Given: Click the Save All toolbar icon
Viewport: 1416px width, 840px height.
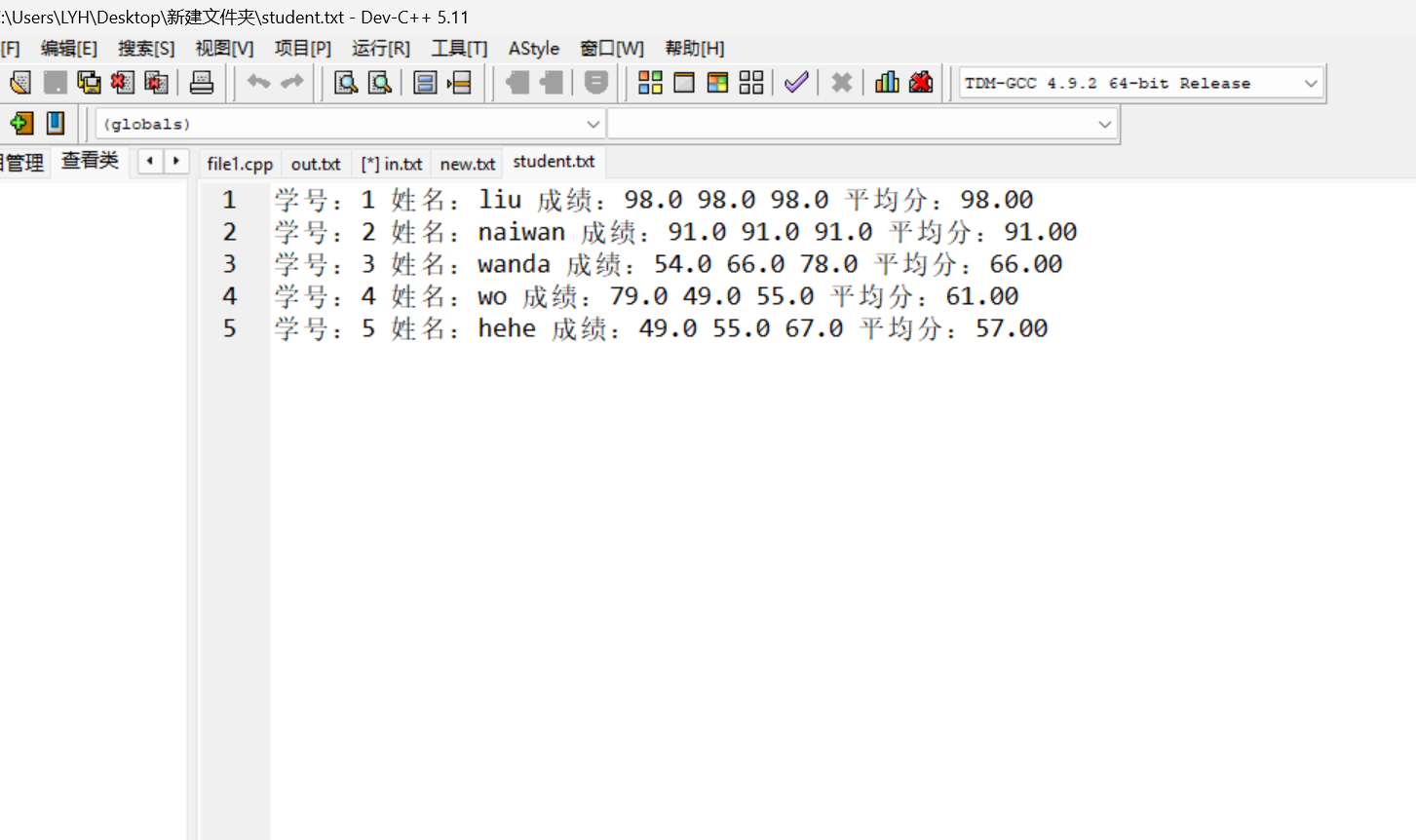Looking at the screenshot, I should (x=89, y=83).
